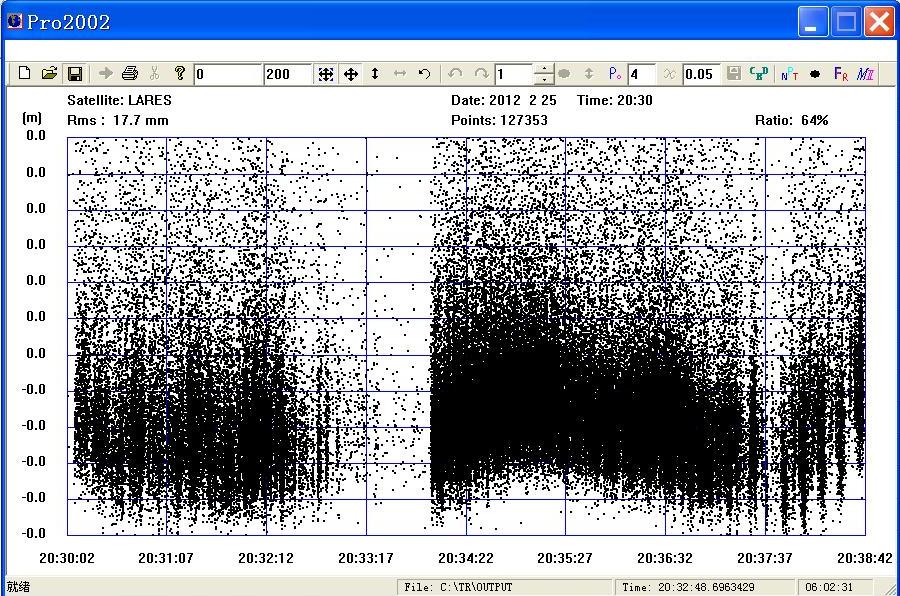Open a file with the folder icon
900x596 pixels.
click(x=49, y=73)
